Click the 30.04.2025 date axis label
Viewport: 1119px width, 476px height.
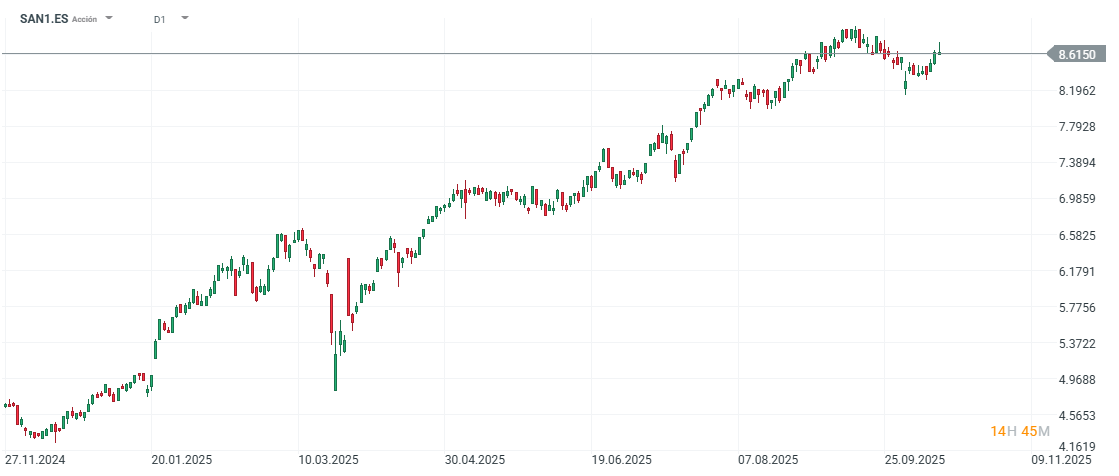point(475,460)
